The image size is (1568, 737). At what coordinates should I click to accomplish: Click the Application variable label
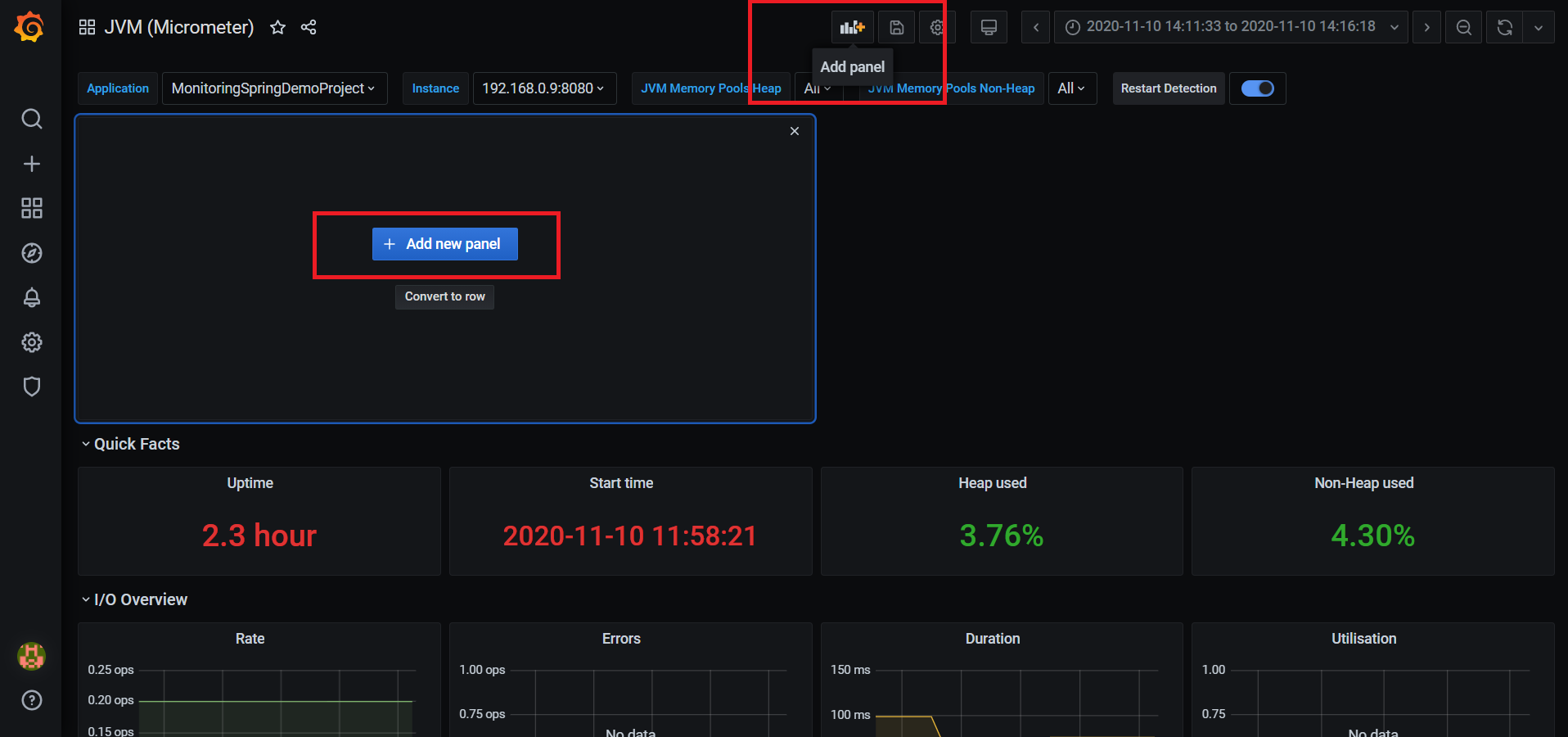118,88
